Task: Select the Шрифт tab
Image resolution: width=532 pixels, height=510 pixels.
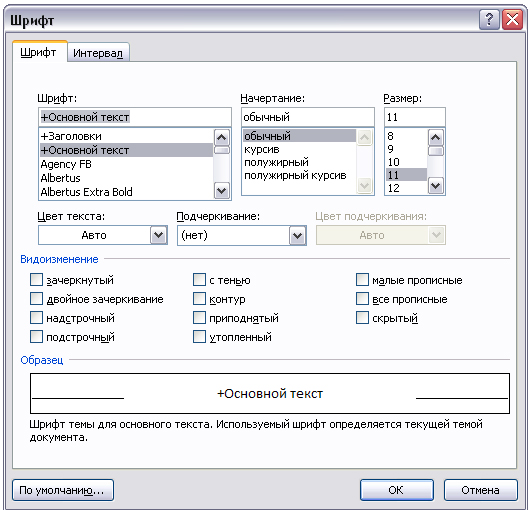Action: 39,52
